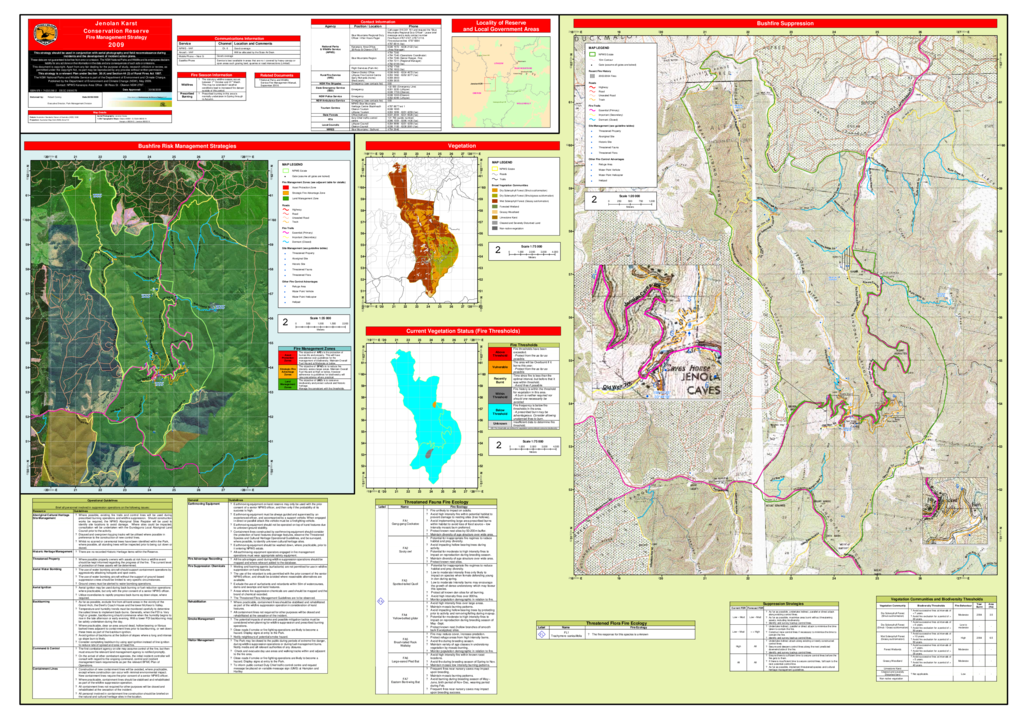Viewport: 1024px width, 724px height.
Task: Click the scale bar box beside the Fire Thresholds map
Action: 524,445
